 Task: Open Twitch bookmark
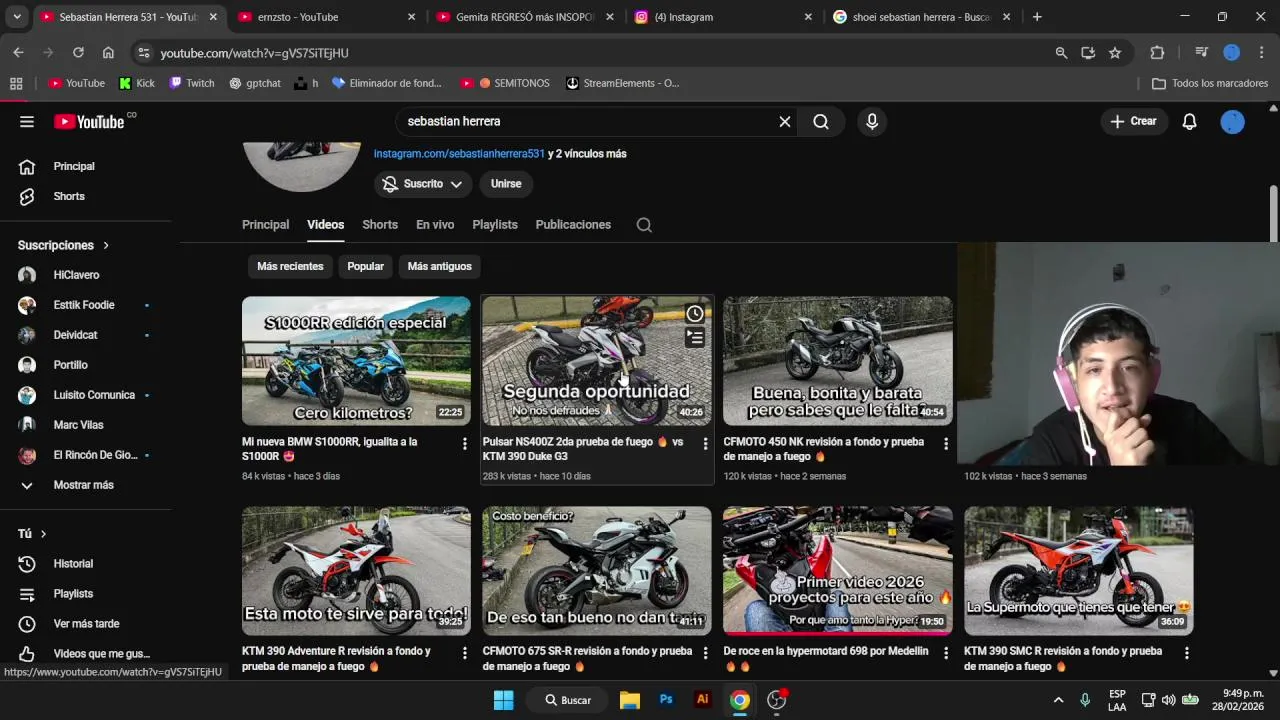tap(191, 83)
